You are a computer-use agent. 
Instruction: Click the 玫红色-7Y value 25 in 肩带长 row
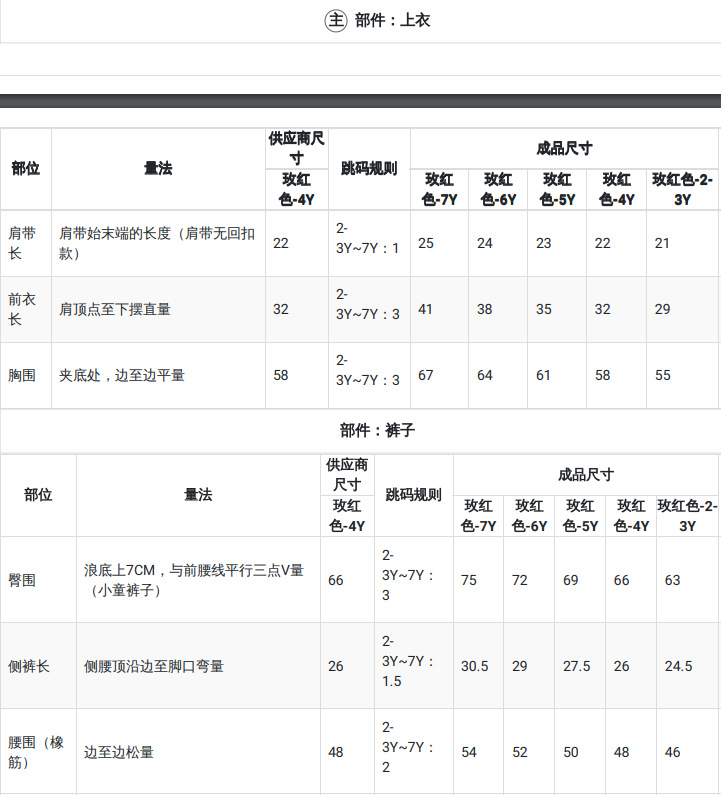coord(426,243)
